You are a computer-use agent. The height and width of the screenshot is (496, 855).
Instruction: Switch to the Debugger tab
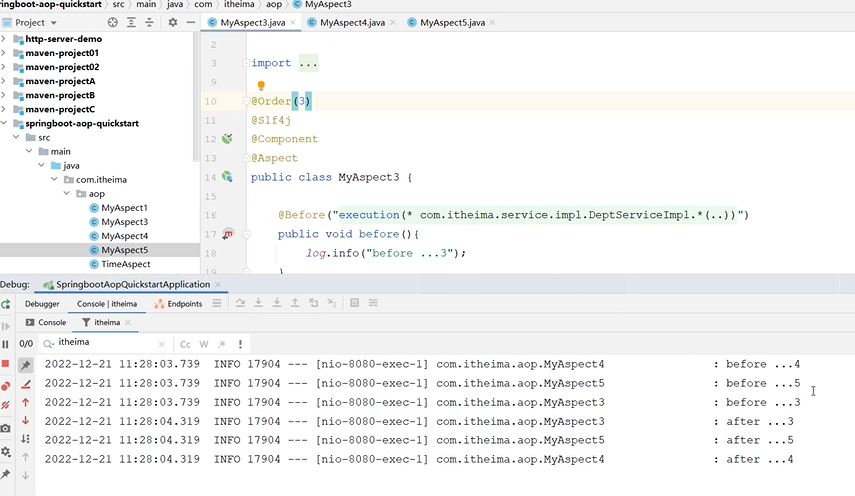pyautogui.click(x=42, y=304)
